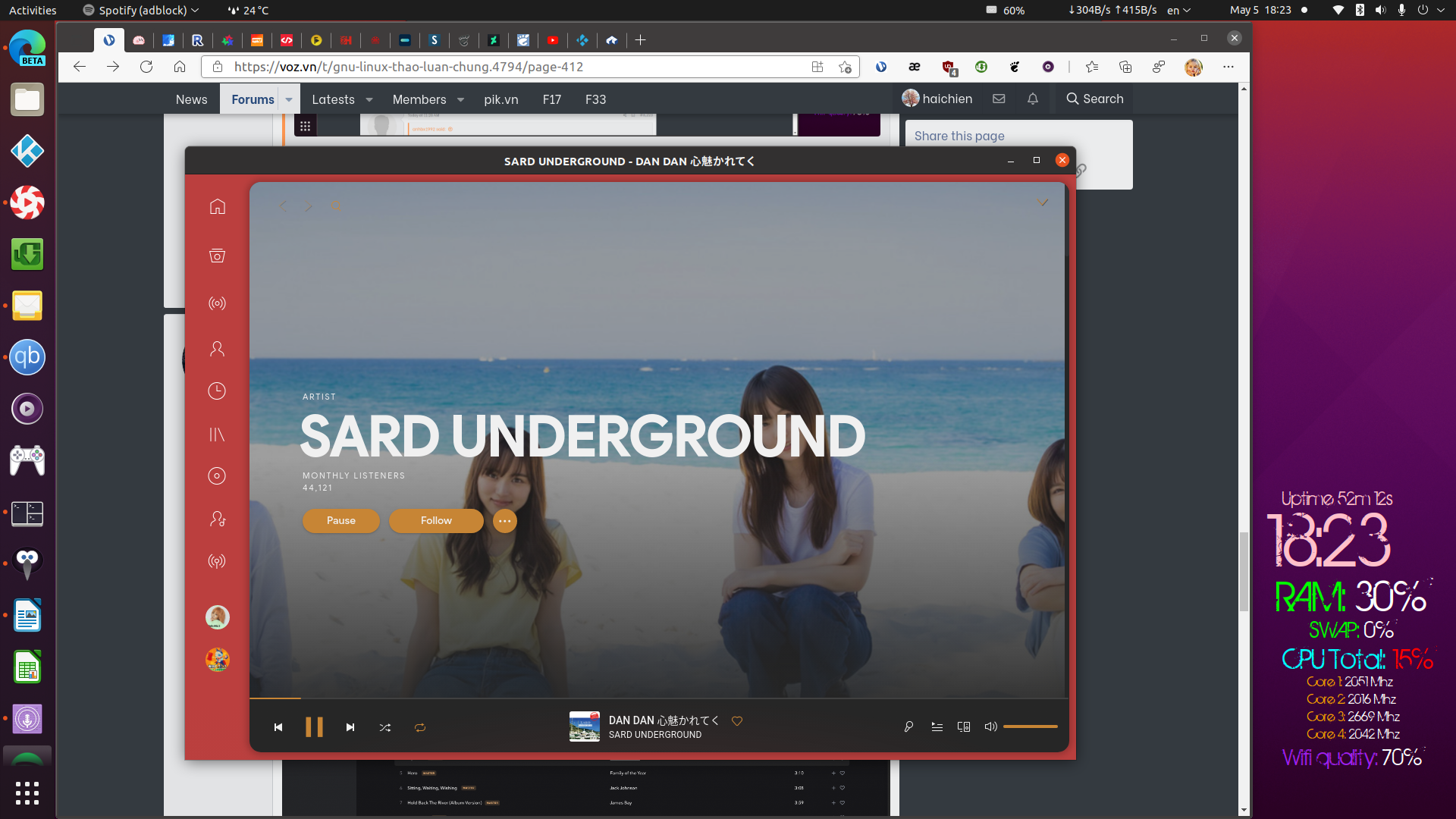
Task: Like DAN DAN song with heart icon
Action: [x=737, y=721]
